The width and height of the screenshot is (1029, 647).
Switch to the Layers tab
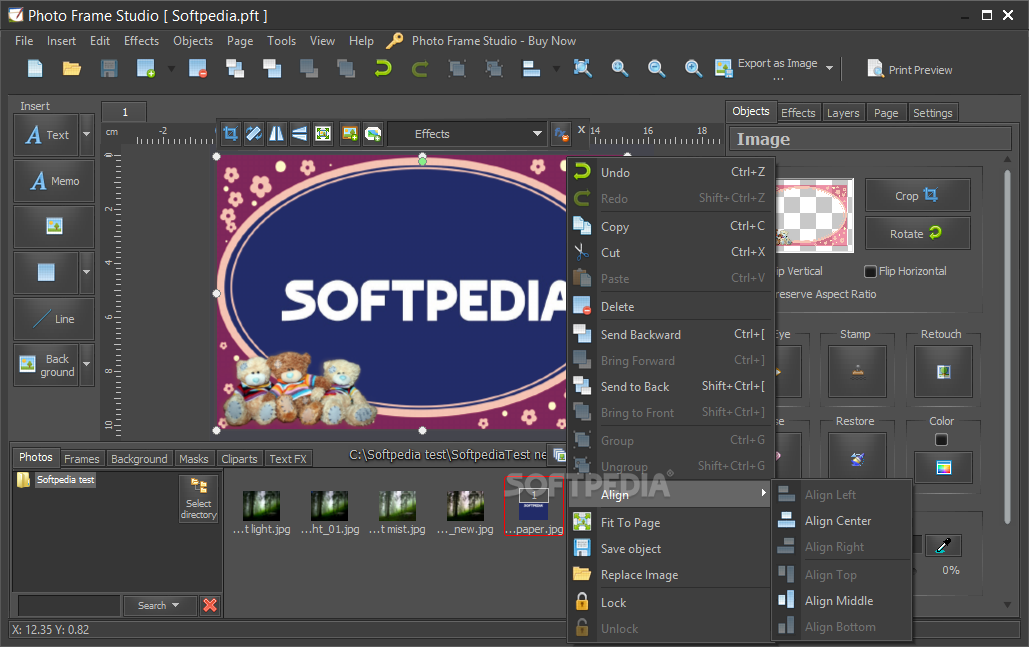point(843,113)
